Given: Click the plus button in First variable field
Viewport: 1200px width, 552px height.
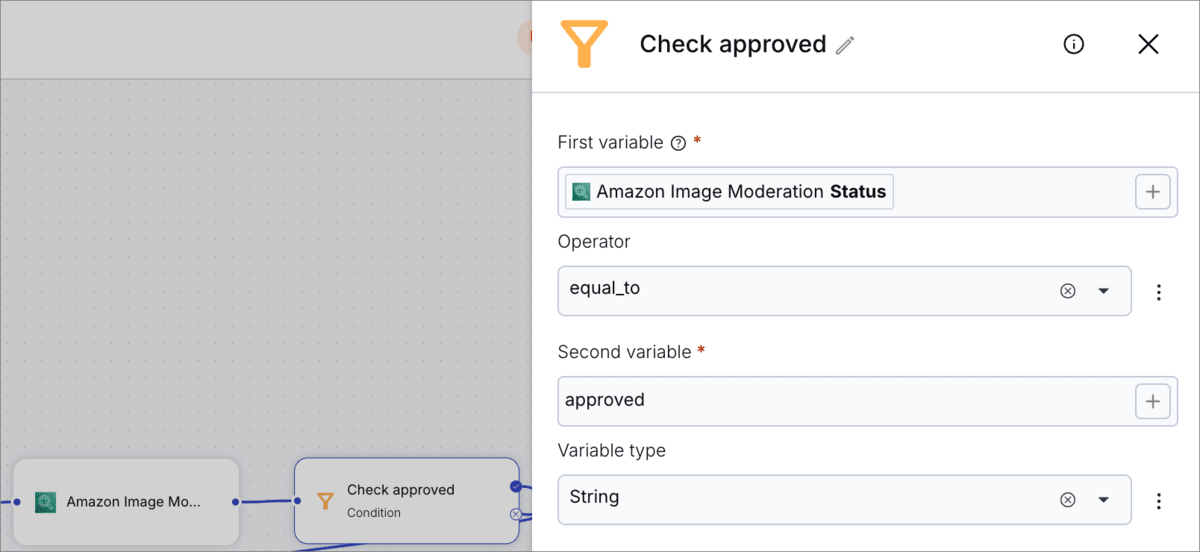Looking at the screenshot, I should click(x=1152, y=192).
